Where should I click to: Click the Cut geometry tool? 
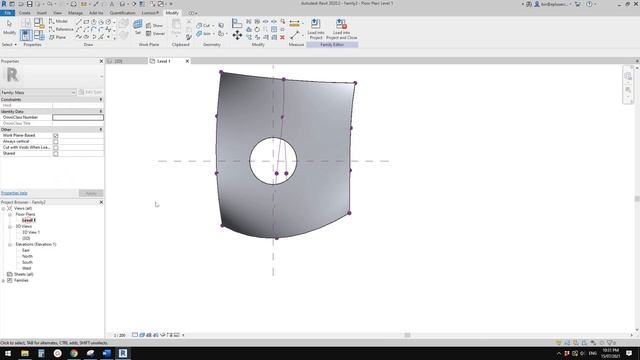point(203,25)
